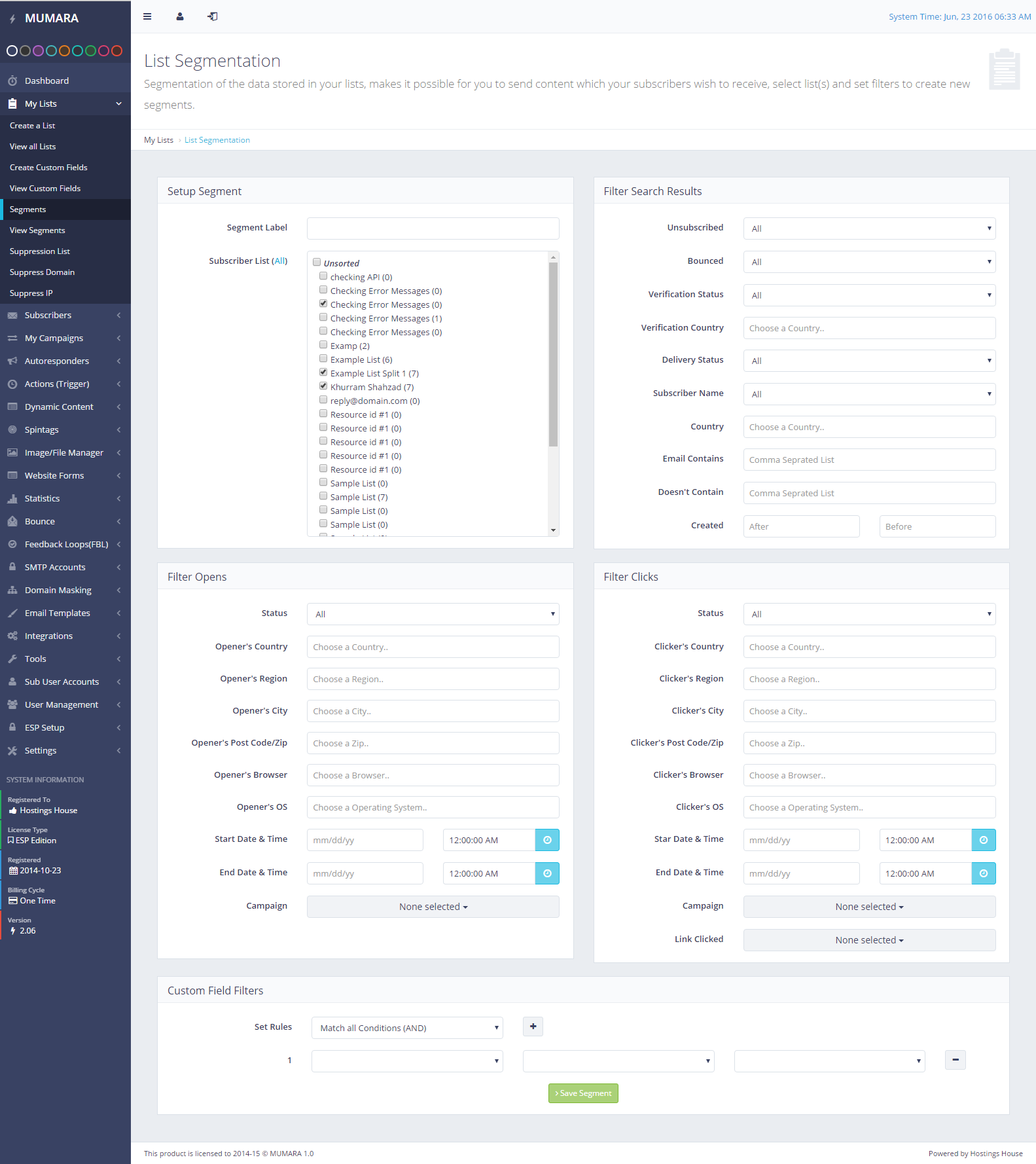Click the logout icon in top bar
The image size is (1036, 1164).
[213, 16]
